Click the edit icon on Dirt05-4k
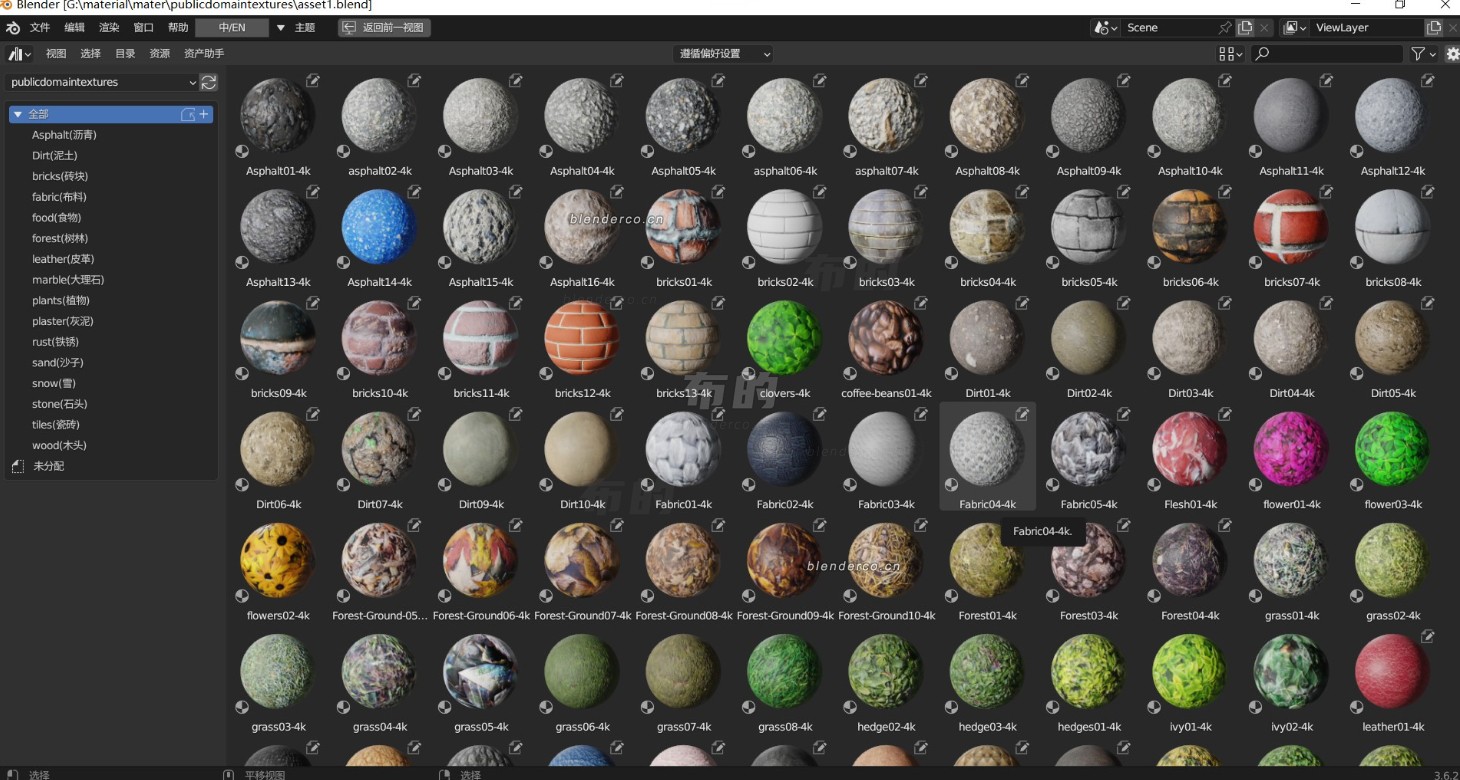Screen dimensions: 1460x780 [x=1428, y=302]
